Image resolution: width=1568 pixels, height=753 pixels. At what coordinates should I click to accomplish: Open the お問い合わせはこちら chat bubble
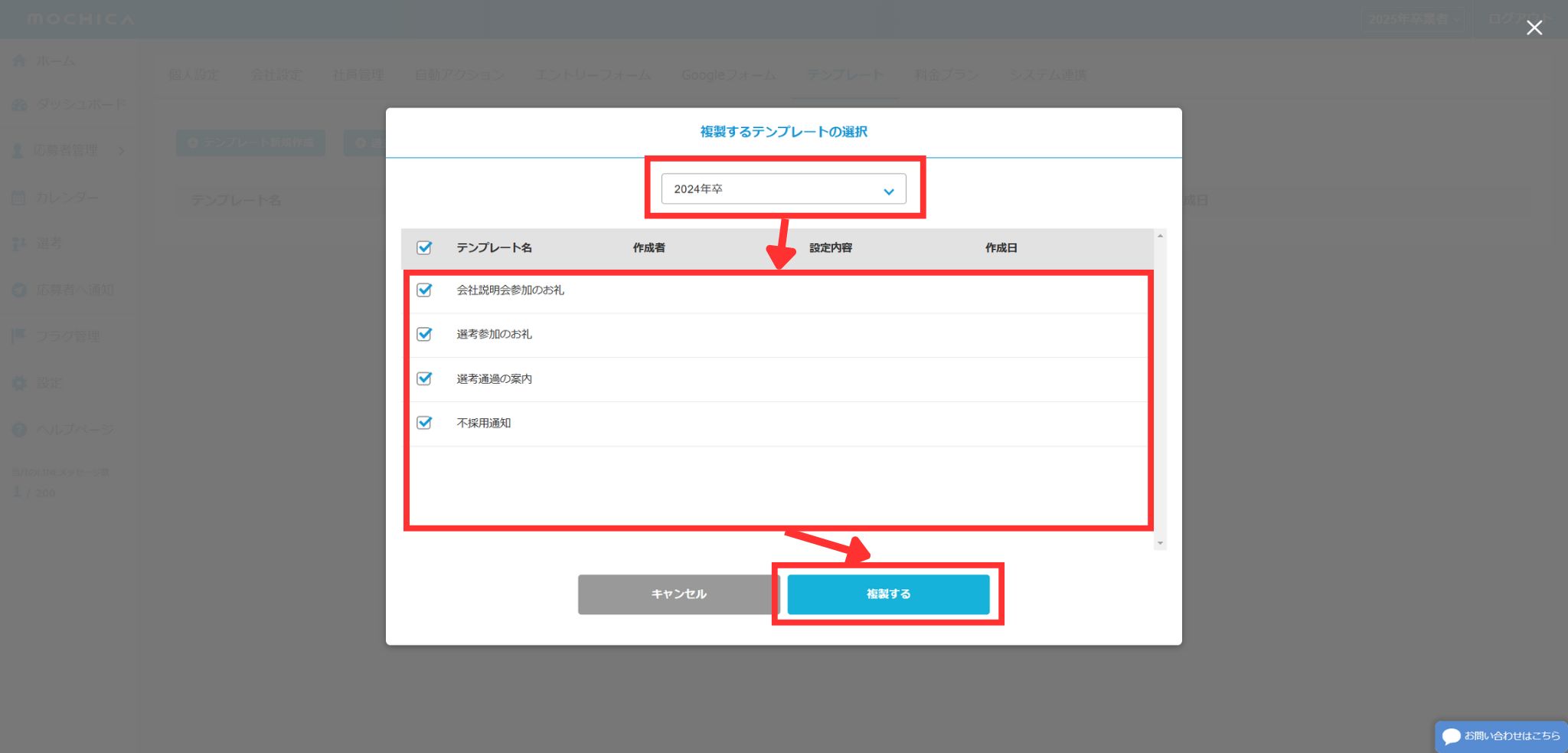click(1501, 736)
